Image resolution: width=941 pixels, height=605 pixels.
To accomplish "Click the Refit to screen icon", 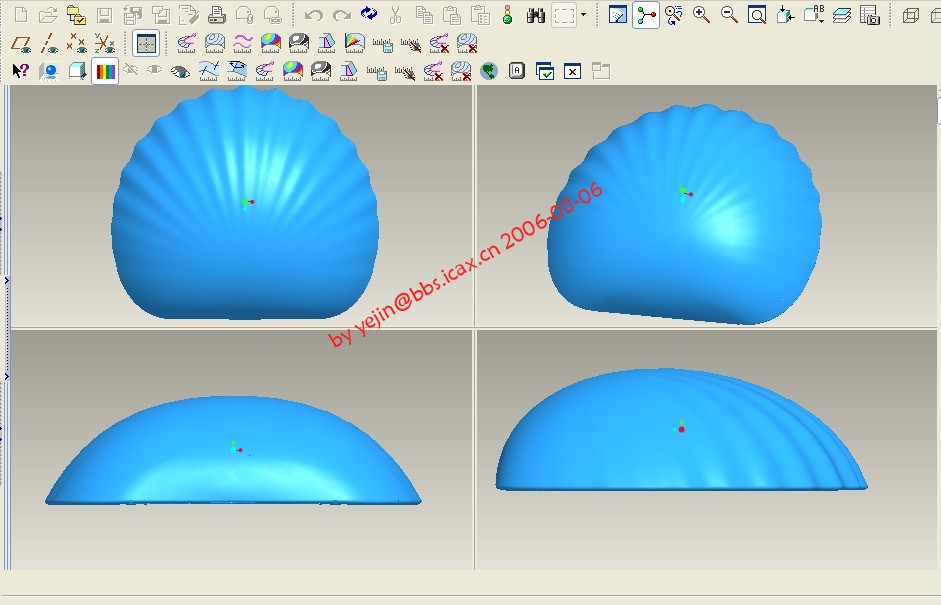I will tap(757, 15).
